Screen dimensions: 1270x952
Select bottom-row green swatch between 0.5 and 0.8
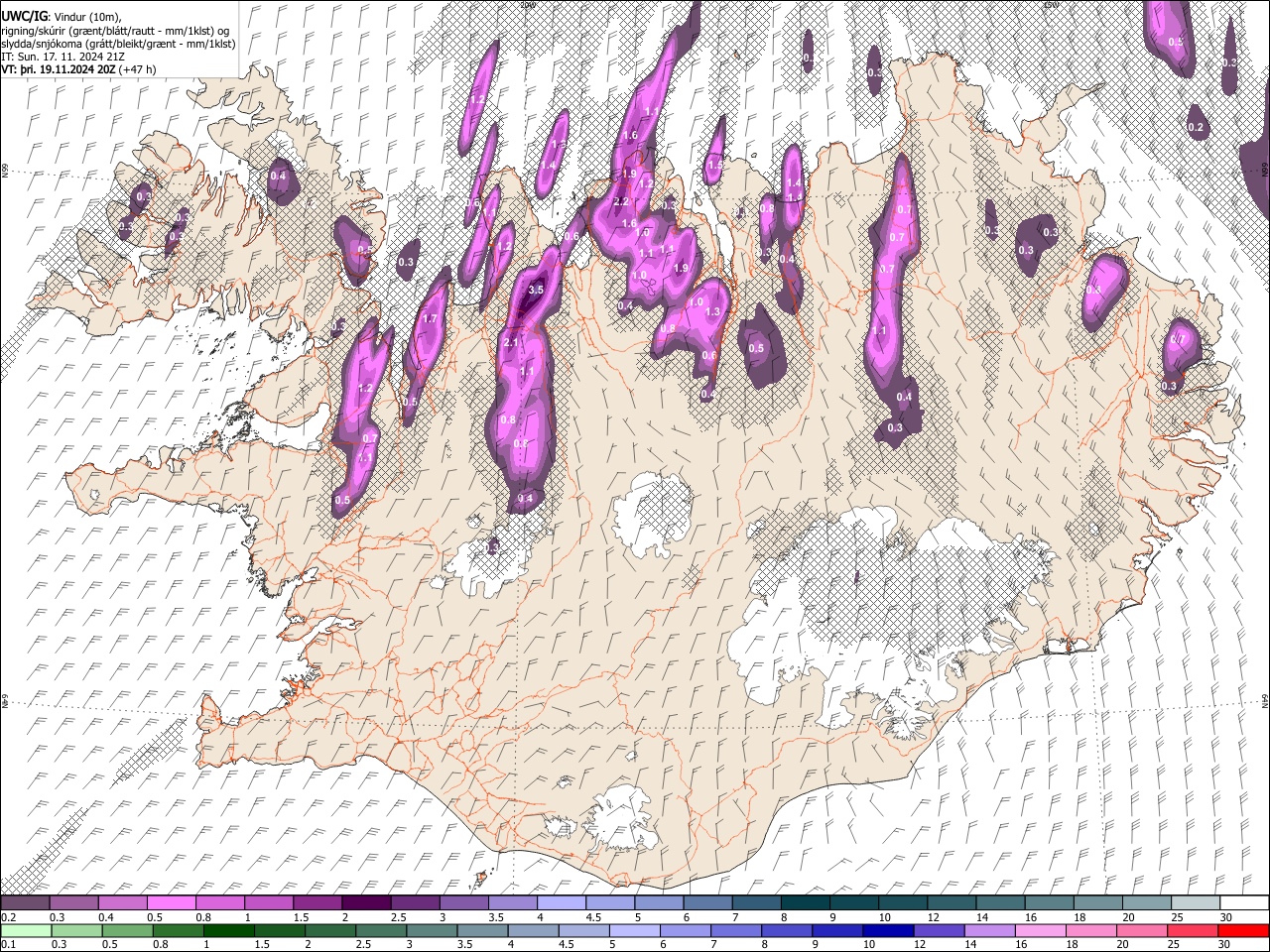click(127, 930)
